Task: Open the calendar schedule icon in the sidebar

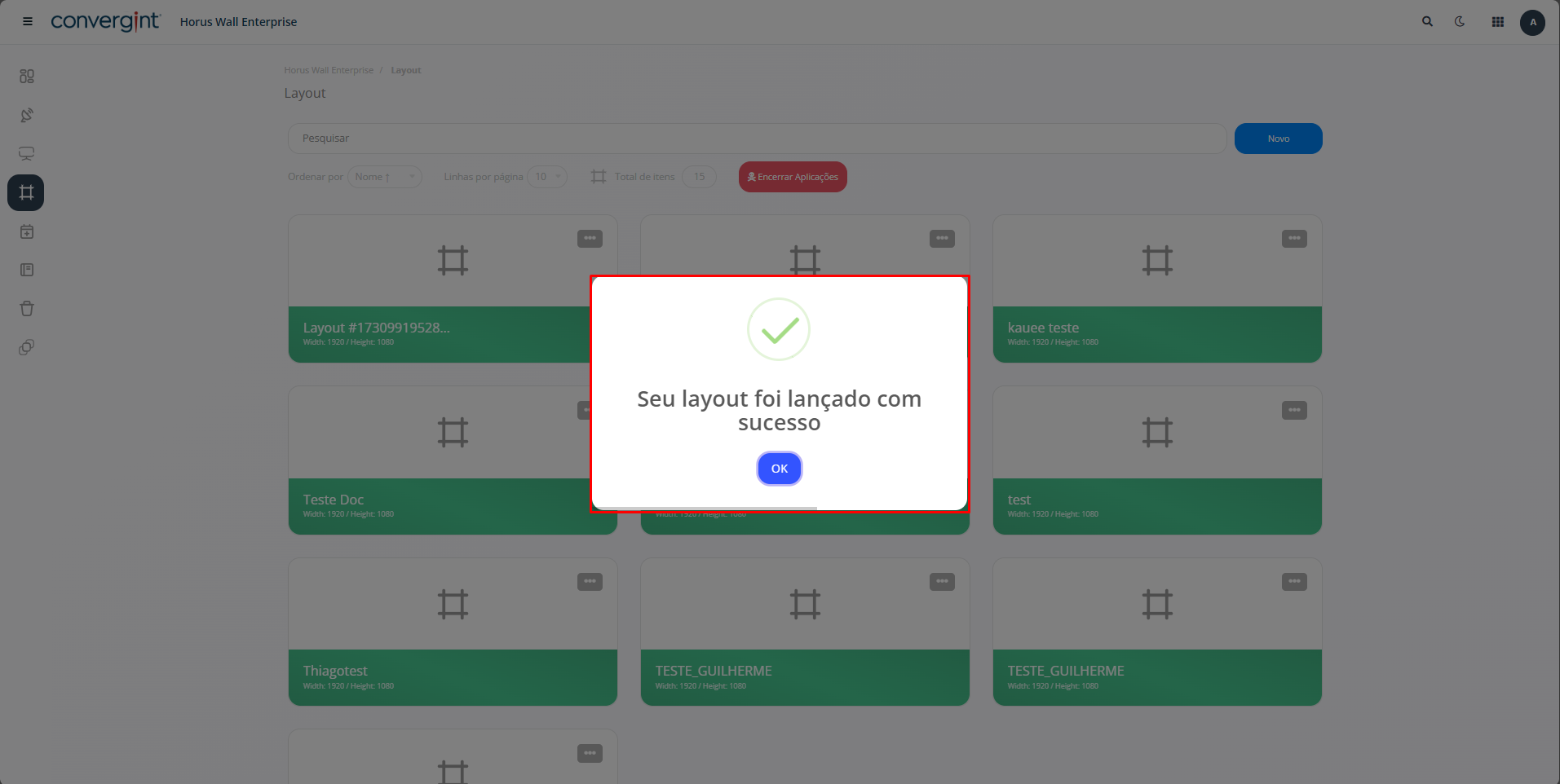Action: 27,232
